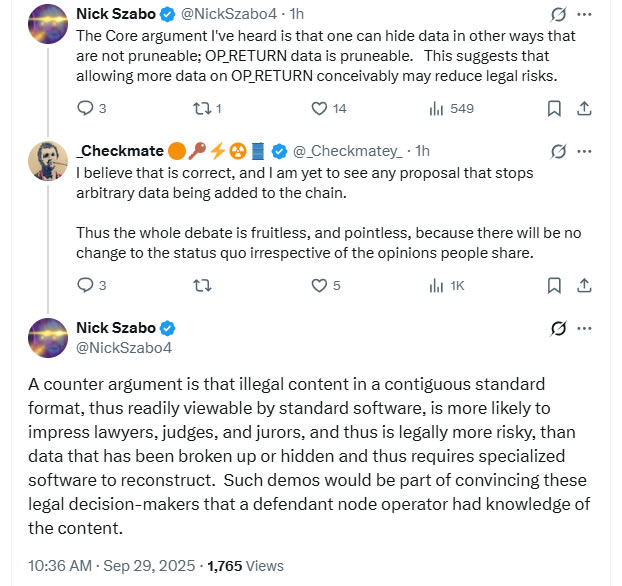Image resolution: width=622 pixels, height=586 pixels.
Task: View analytics showing 549 views
Action: tap(437, 108)
